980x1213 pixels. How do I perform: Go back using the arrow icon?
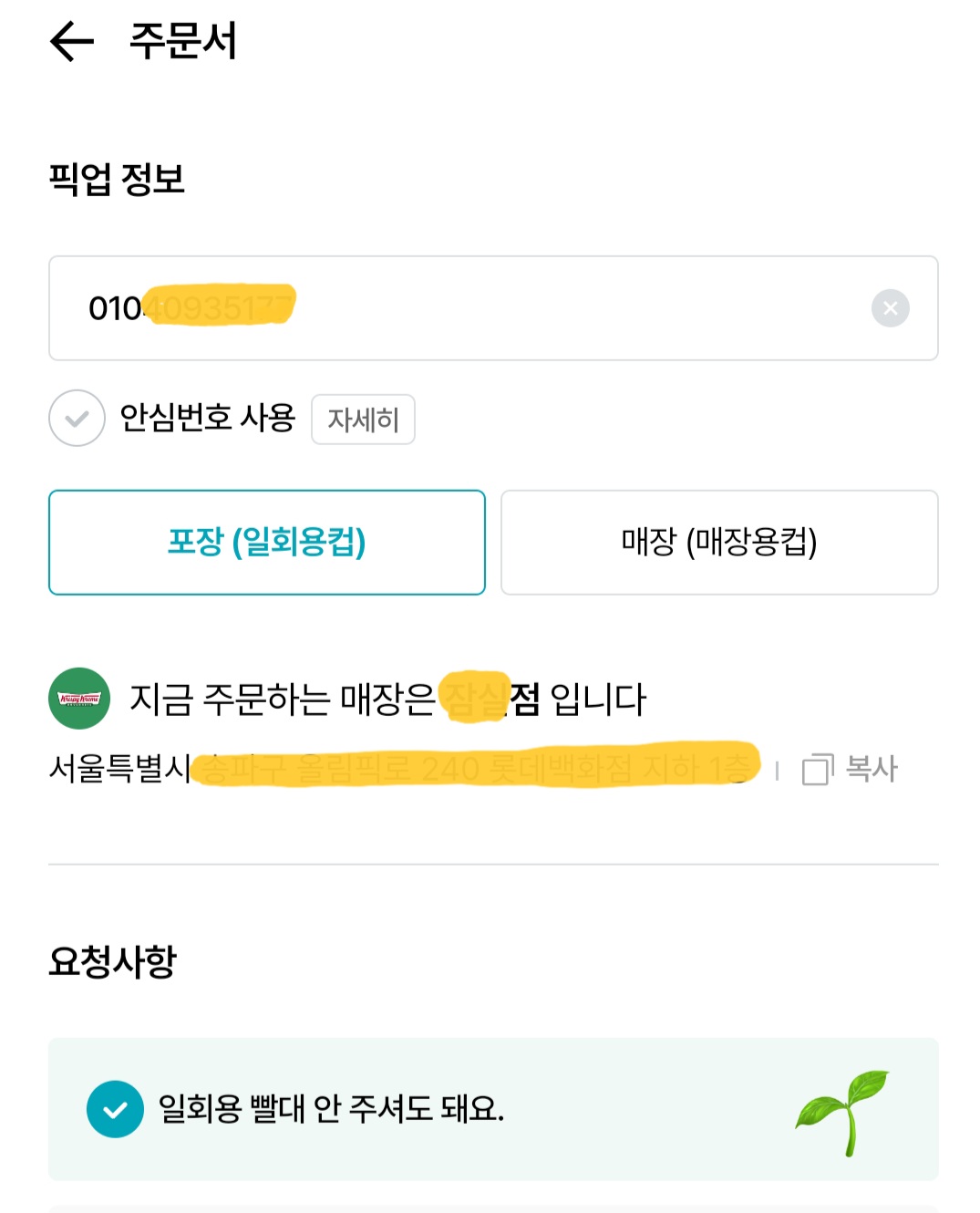pyautogui.click(x=72, y=41)
